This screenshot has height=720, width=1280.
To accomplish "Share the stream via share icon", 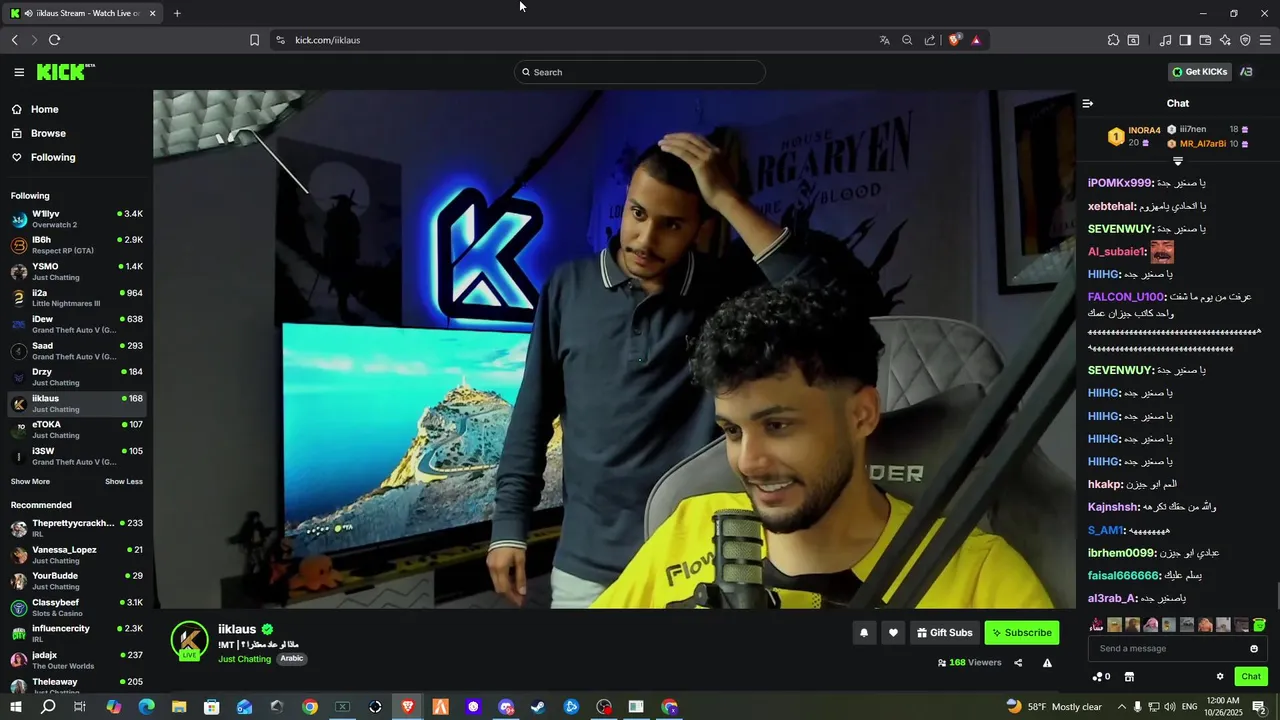I will click(1018, 662).
